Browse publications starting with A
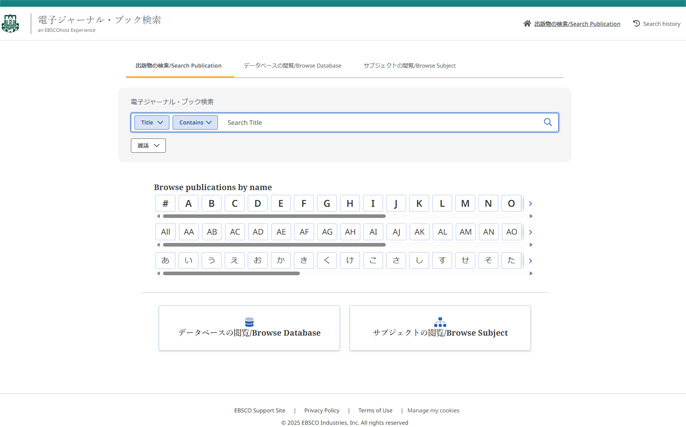 tap(189, 203)
